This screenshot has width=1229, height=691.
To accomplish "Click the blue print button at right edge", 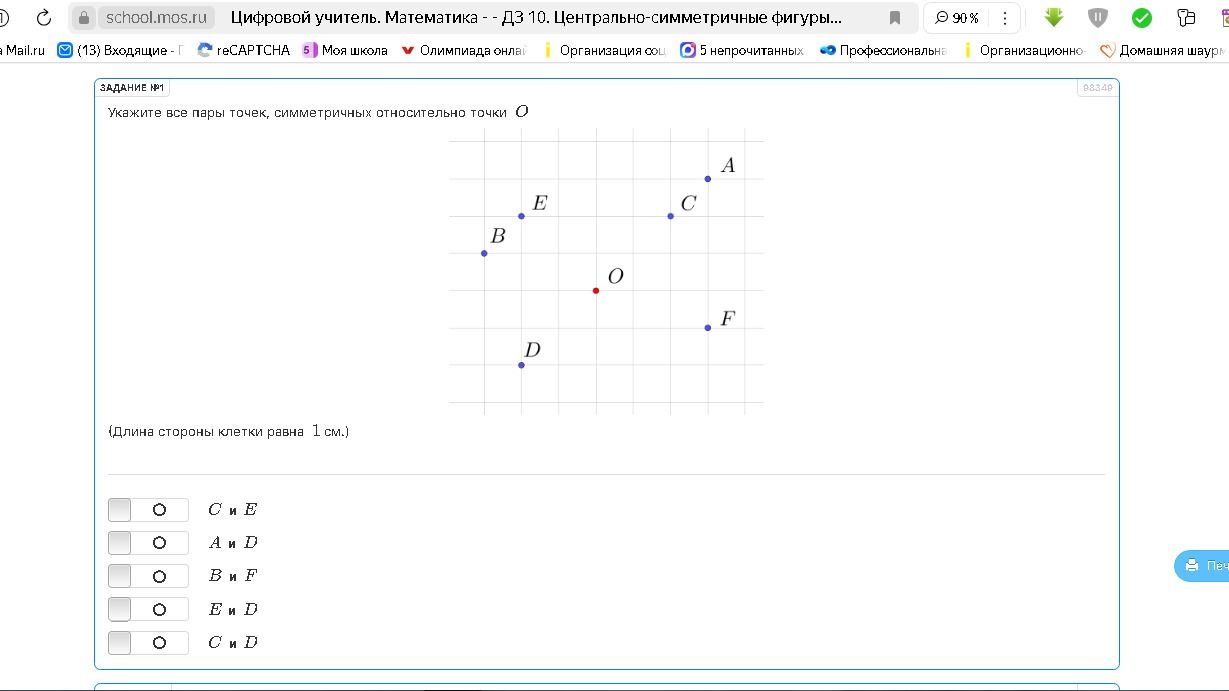I will click(x=1202, y=566).
